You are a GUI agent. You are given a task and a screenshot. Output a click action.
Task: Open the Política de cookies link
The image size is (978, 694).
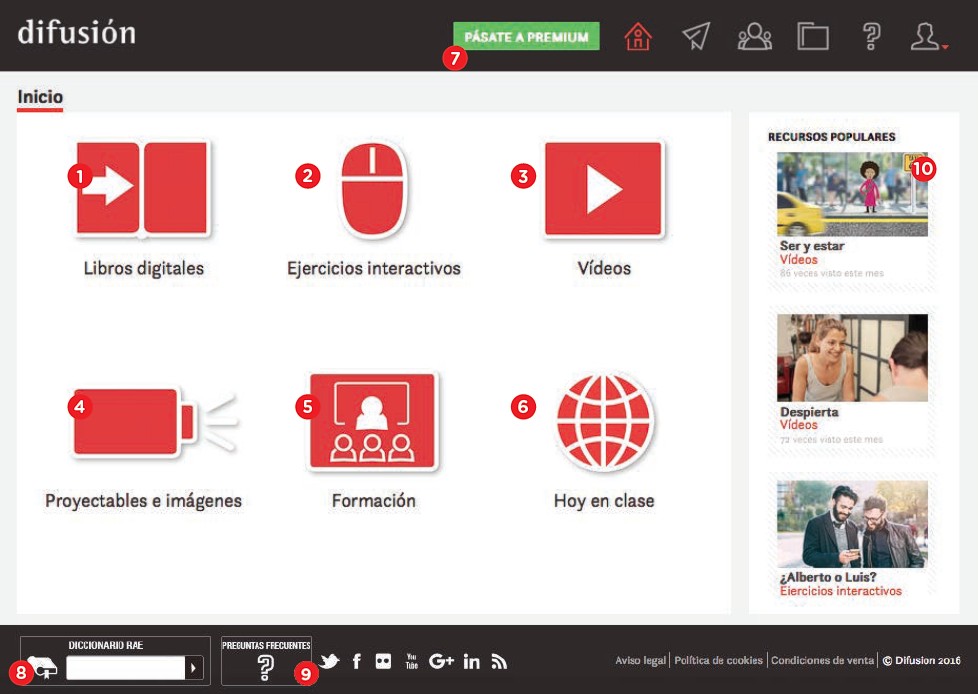(719, 660)
